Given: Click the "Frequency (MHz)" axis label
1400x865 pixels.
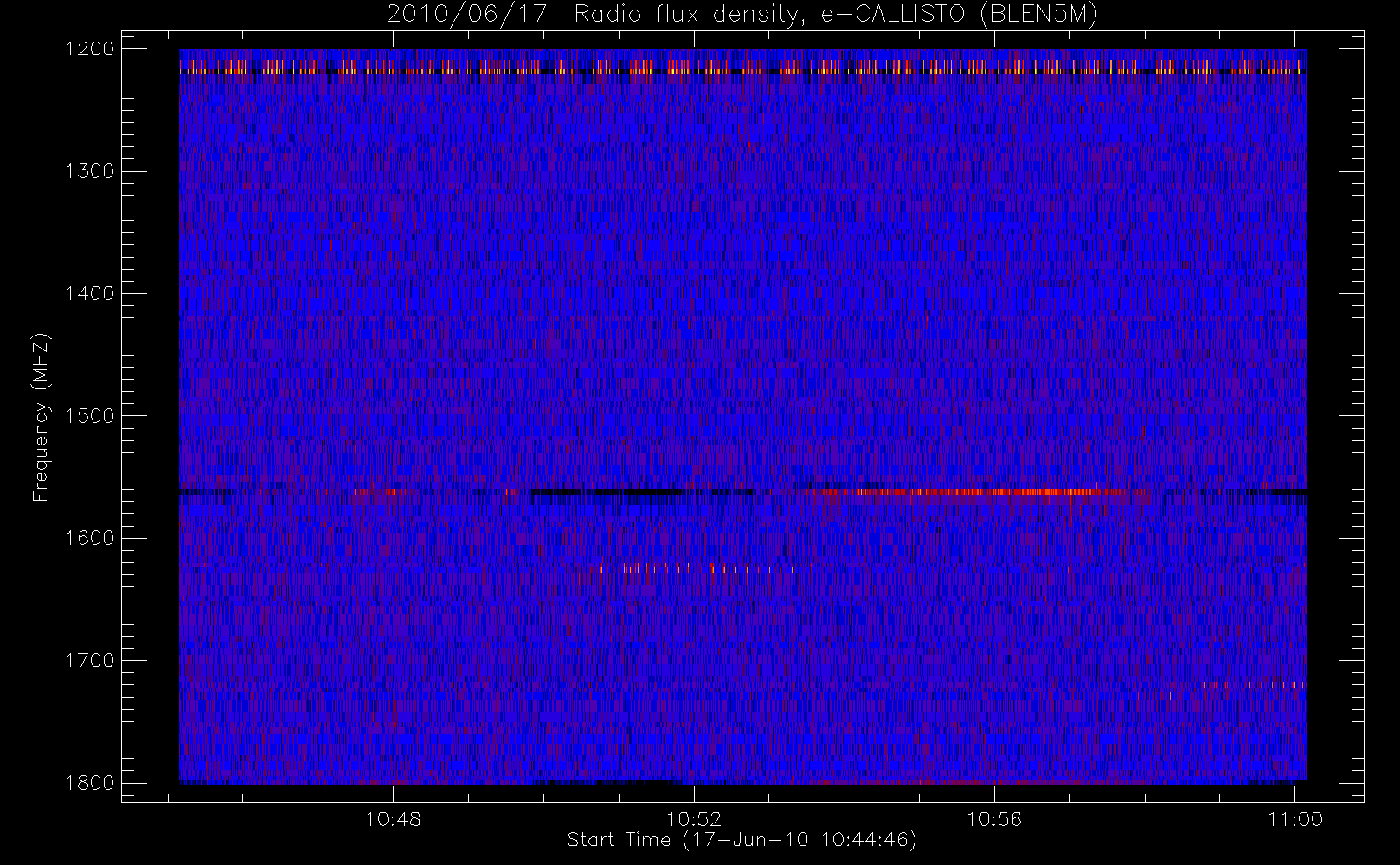Looking at the screenshot, I should pyautogui.click(x=40, y=417).
